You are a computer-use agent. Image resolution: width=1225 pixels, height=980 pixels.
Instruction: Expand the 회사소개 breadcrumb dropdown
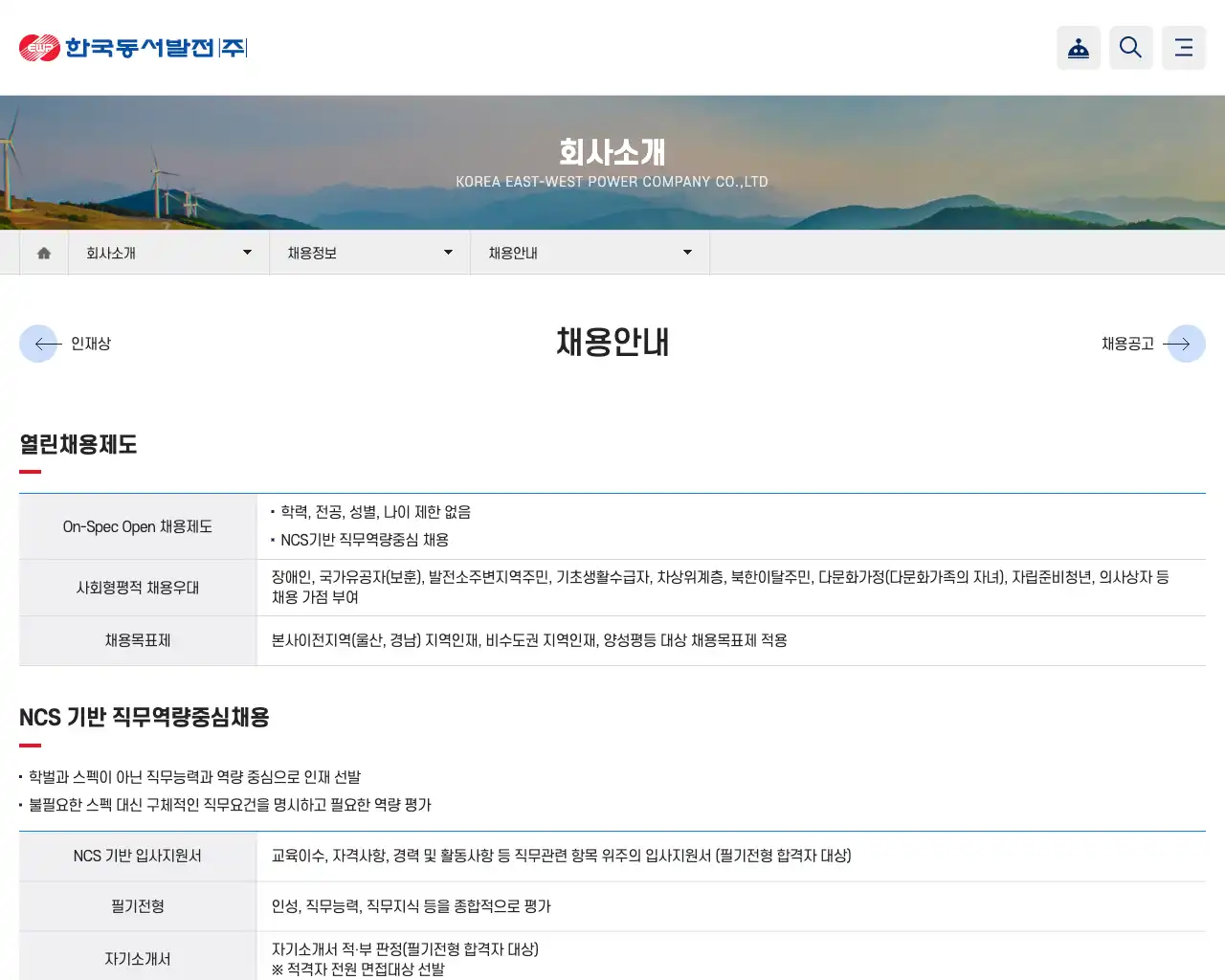tap(247, 252)
